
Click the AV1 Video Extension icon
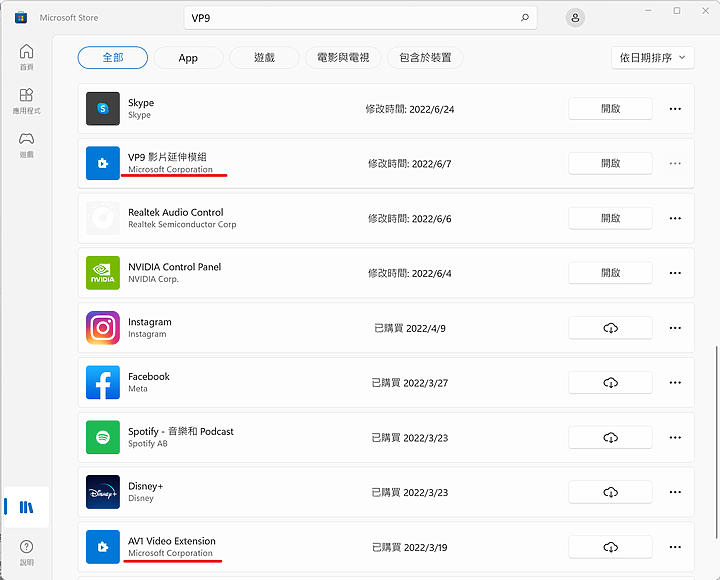[x=103, y=547]
